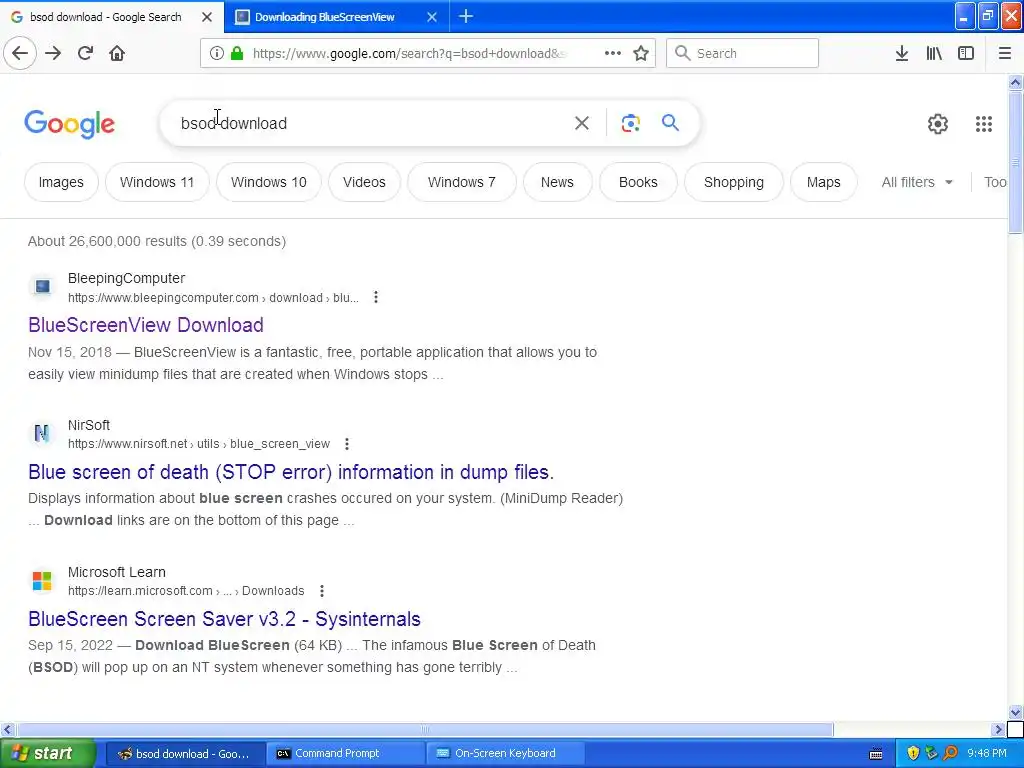Viewport: 1024px width, 768px height.
Task: Click the magnifier tray icon
Action: tap(950, 753)
